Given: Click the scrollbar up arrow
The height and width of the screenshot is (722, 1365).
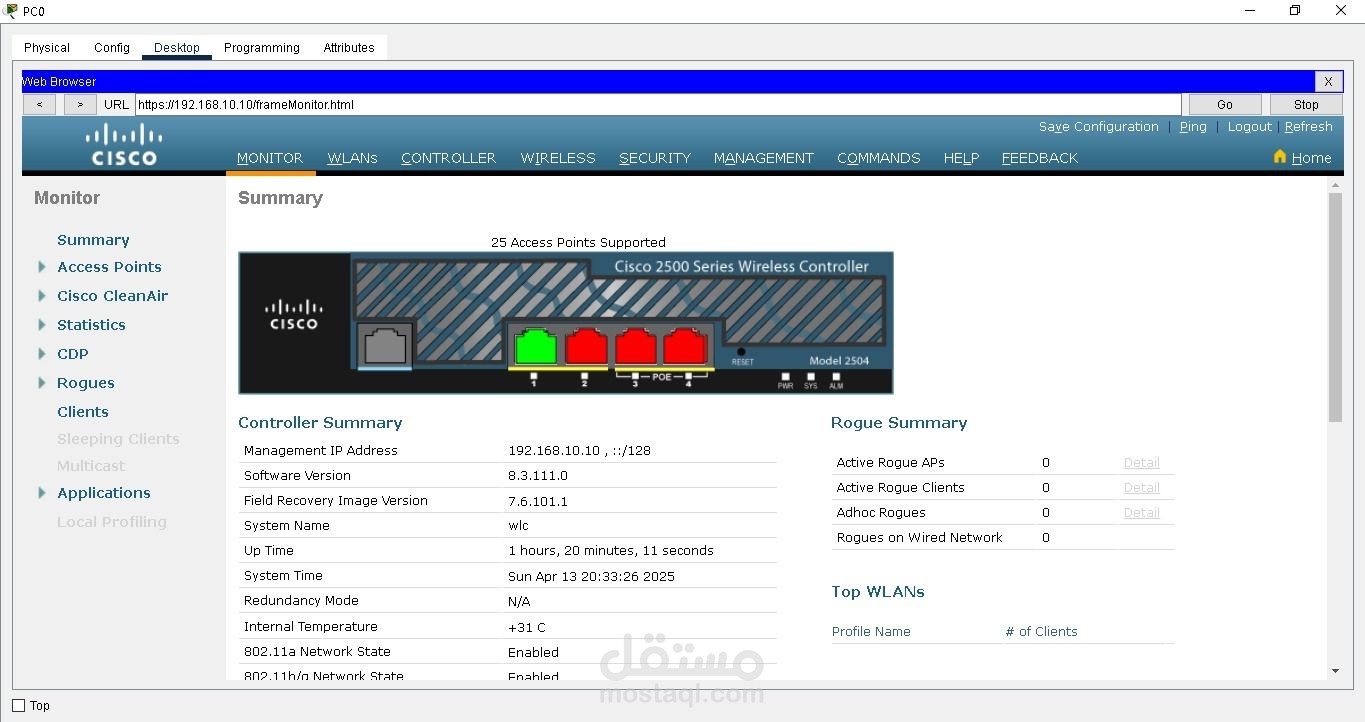Looking at the screenshot, I should pyautogui.click(x=1335, y=185).
